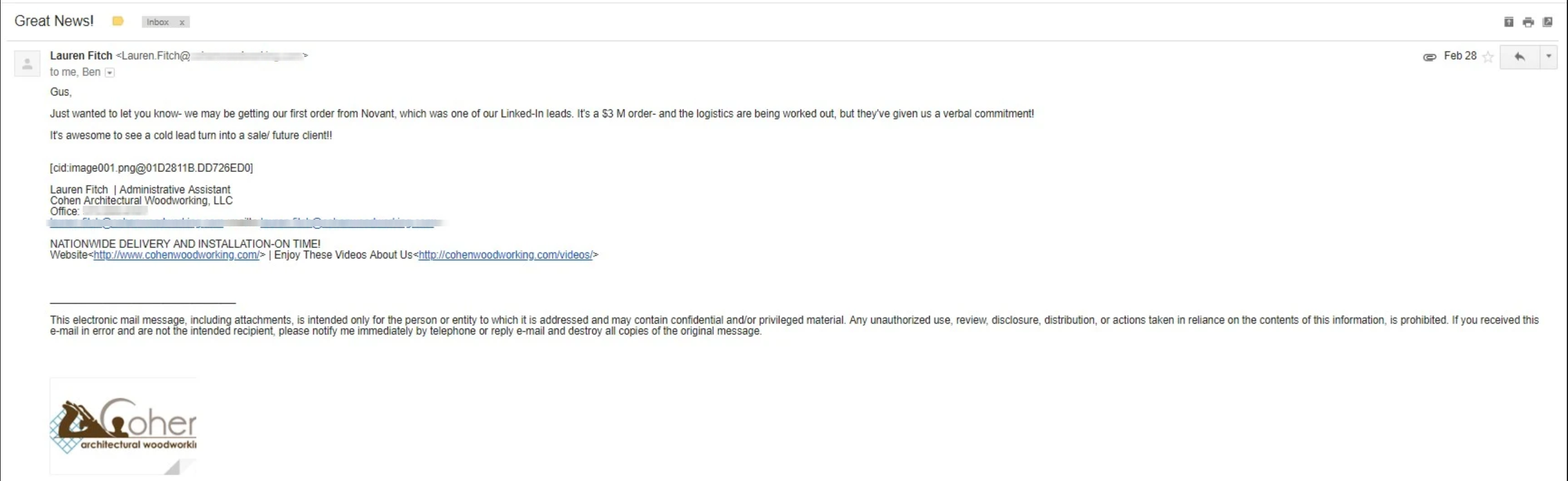Click the paperclip attachment icon
Image resolution: width=1568 pixels, height=481 pixels.
click(x=1429, y=57)
